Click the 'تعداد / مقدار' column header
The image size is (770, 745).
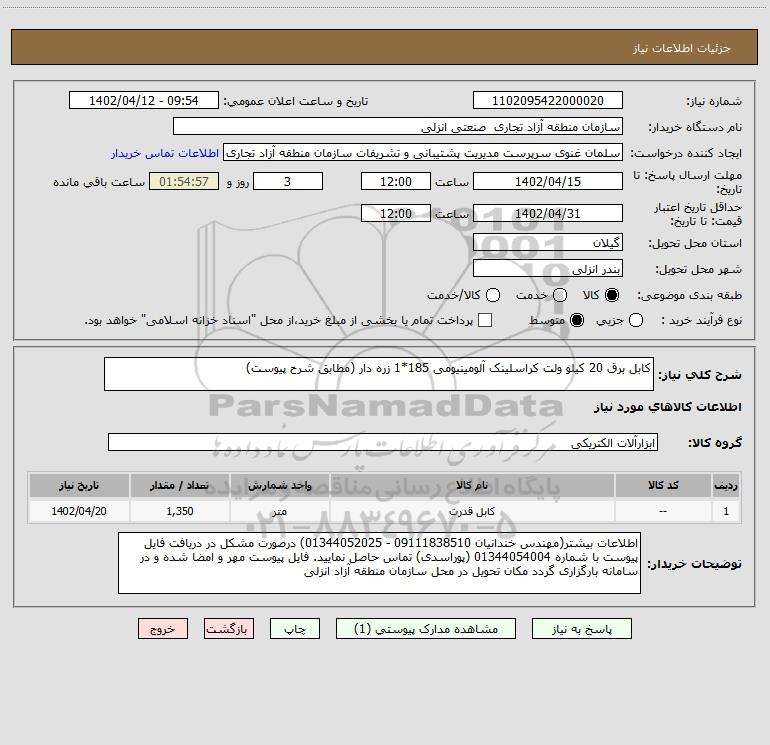click(x=179, y=485)
